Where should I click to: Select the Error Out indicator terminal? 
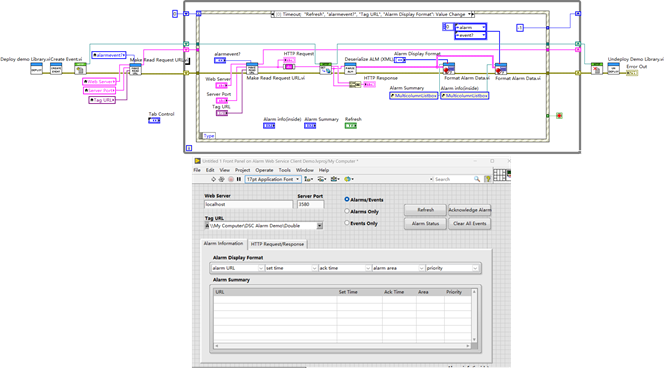(x=632, y=73)
